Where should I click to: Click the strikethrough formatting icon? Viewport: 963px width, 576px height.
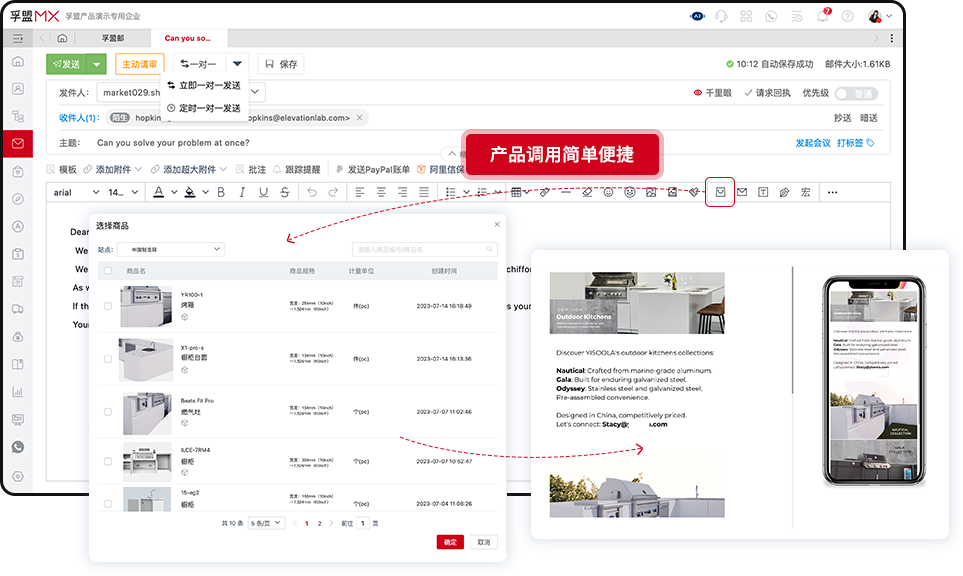[285, 192]
